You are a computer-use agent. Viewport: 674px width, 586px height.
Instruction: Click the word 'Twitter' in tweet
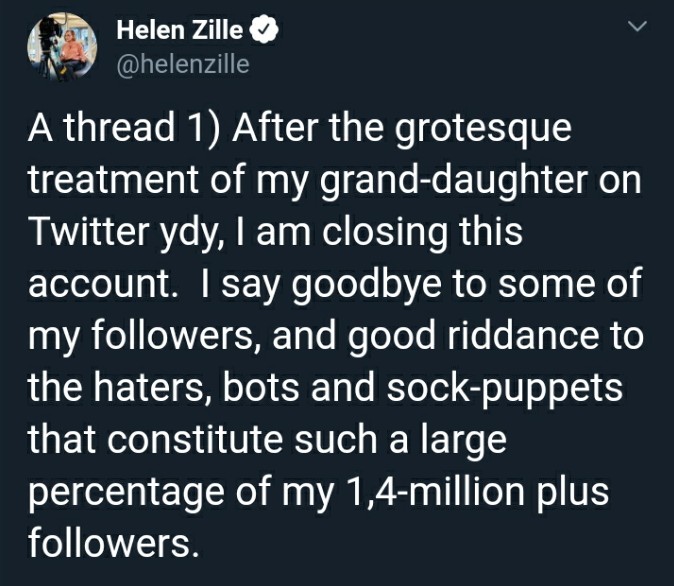[x=89, y=231]
